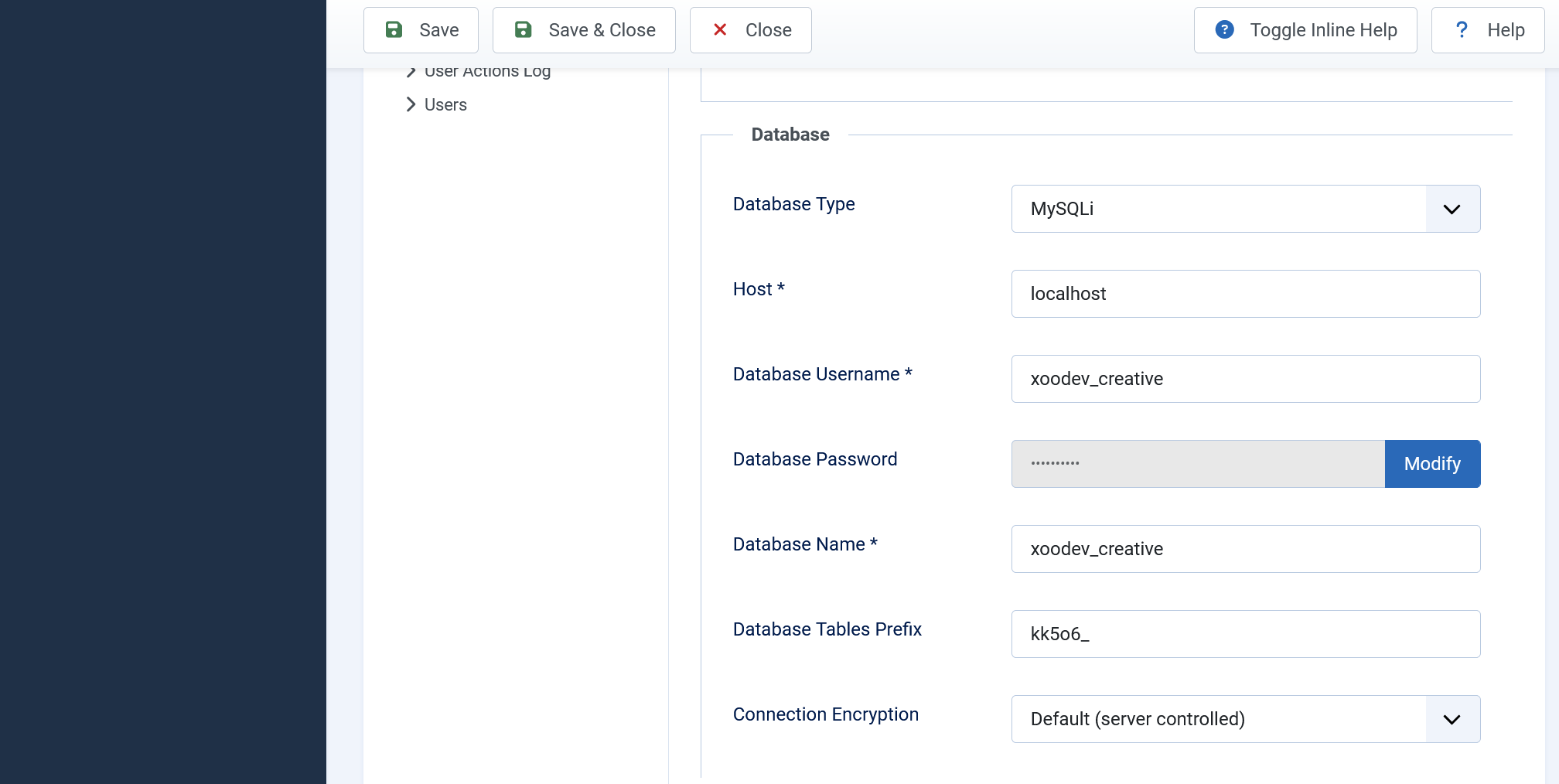1559x784 pixels.
Task: Open the Database Type dropdown
Action: (1452, 209)
